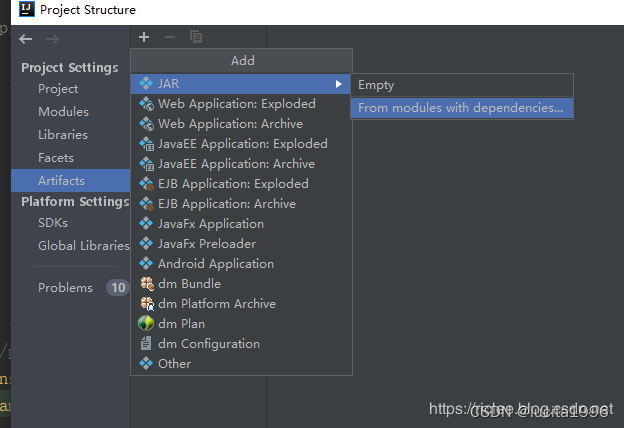Pick JavaEE Application: Archive entry
Screen dimensions: 624x428
(241, 164)
